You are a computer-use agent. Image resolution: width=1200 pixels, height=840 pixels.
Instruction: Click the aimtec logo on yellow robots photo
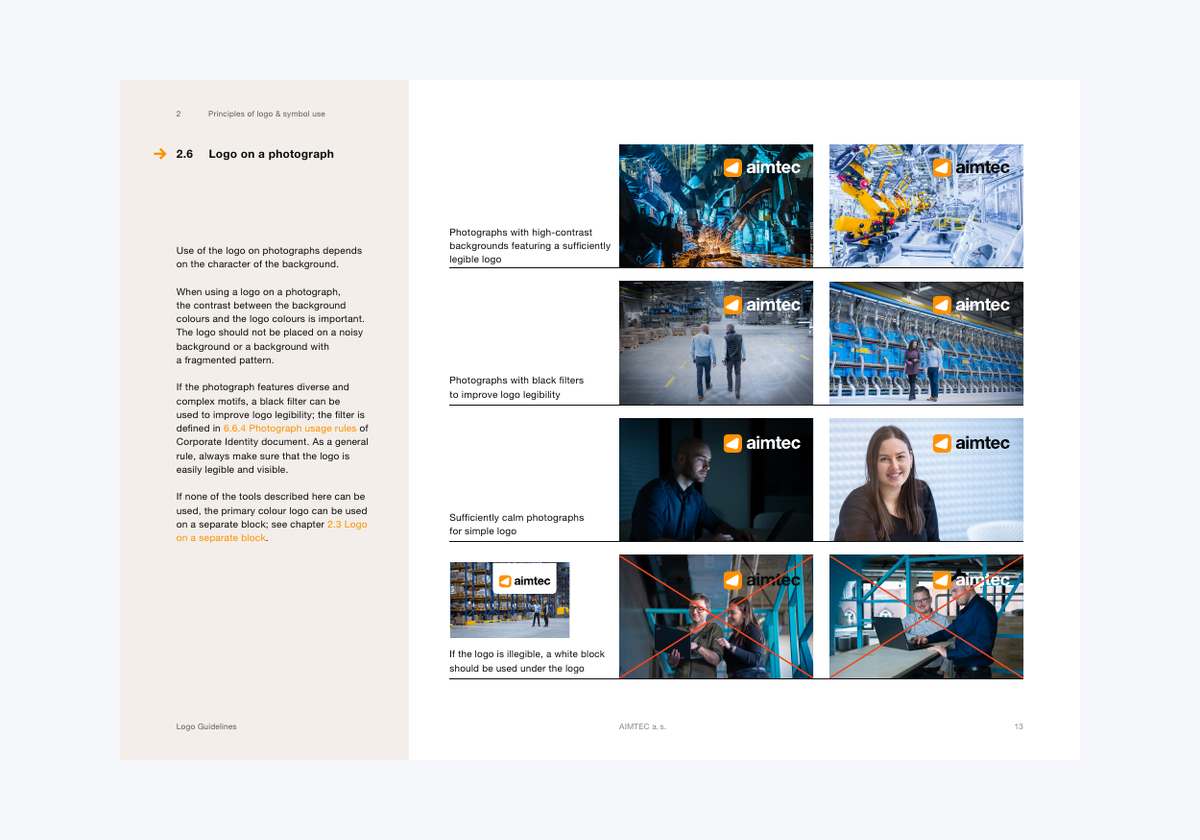point(971,167)
